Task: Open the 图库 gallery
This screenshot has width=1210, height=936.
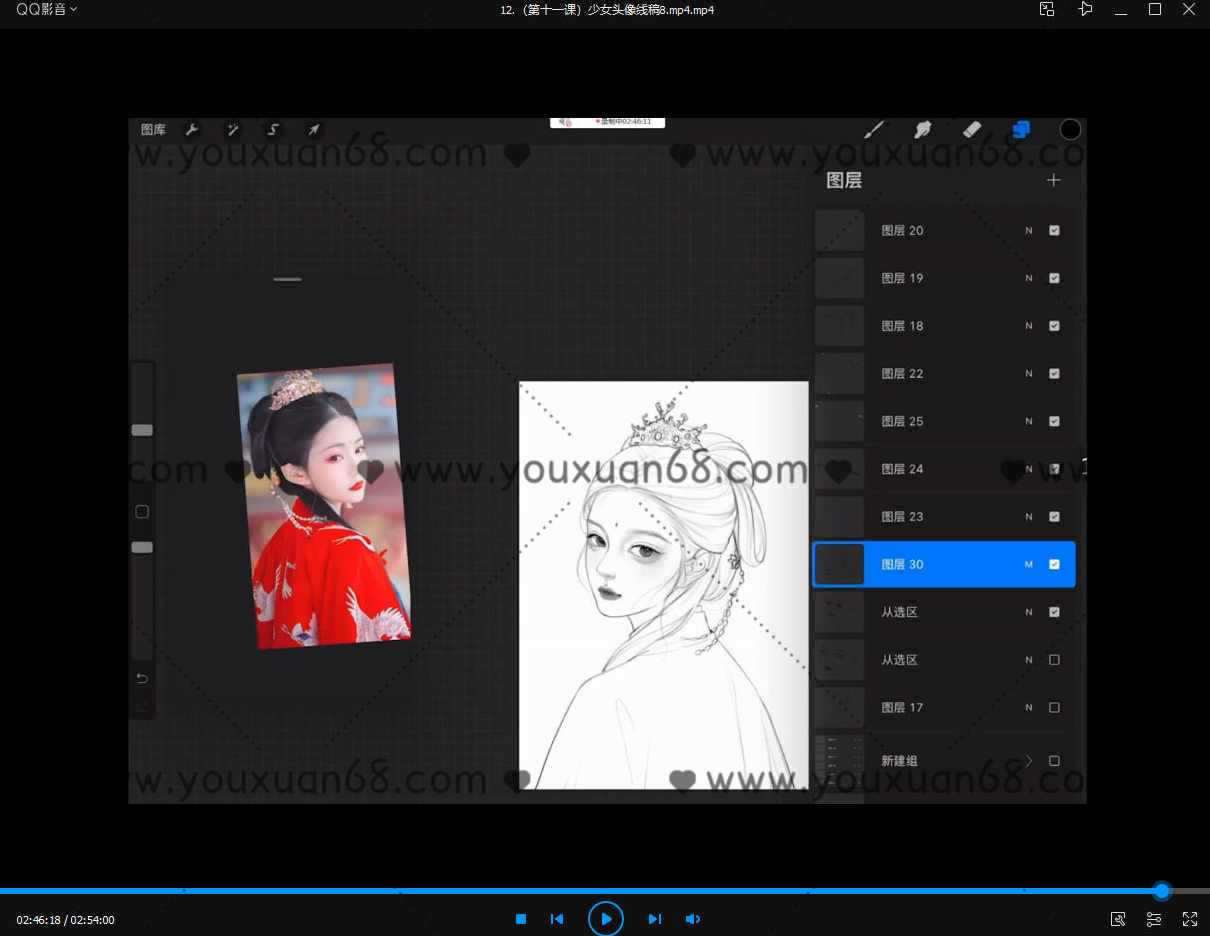Action: coord(153,130)
